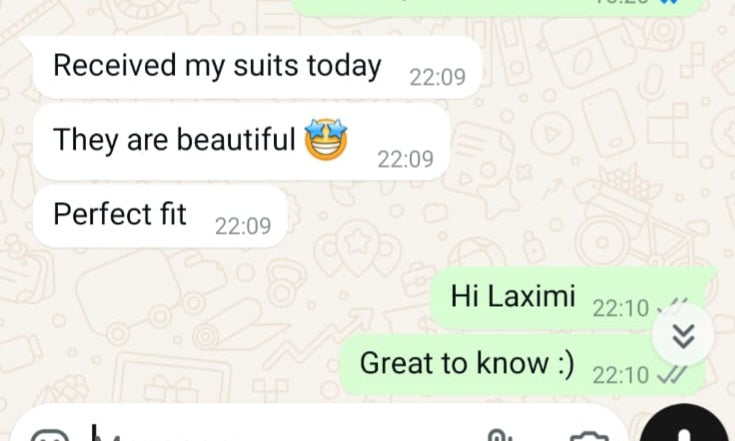Image resolution: width=735 pixels, height=441 pixels.
Task: Tap the black microphone voice button
Action: [683, 424]
